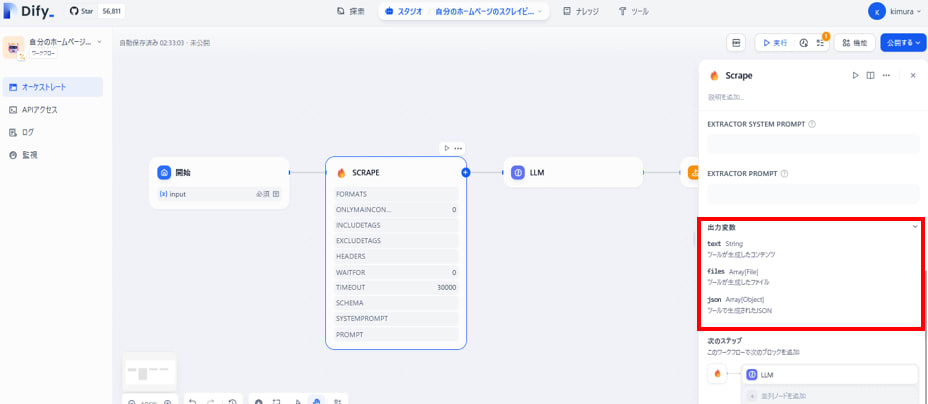The image size is (928, 404).
Task: Open the Scrape panel more options menu
Action: tap(886, 75)
